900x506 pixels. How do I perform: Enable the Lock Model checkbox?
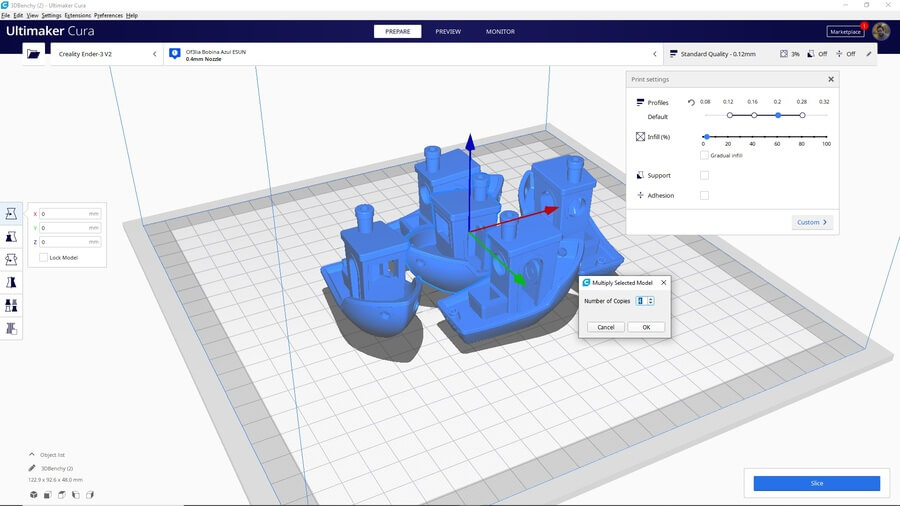[44, 258]
